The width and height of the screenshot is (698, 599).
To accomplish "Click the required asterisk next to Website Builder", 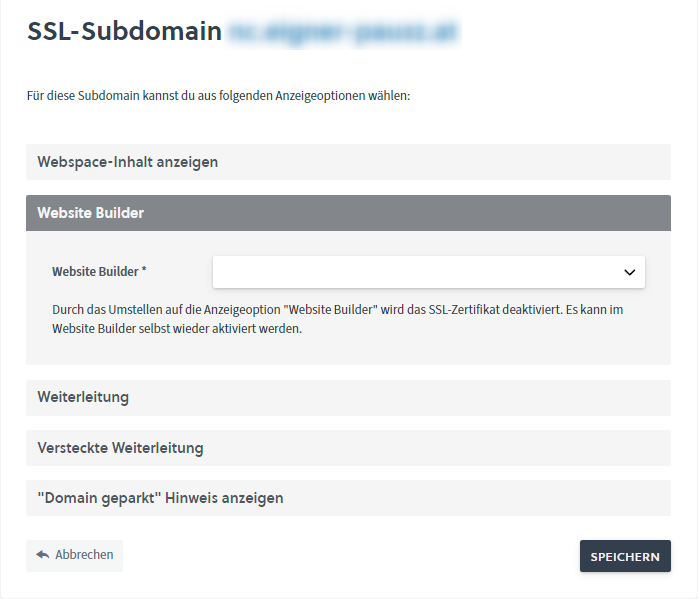I will tap(144, 271).
